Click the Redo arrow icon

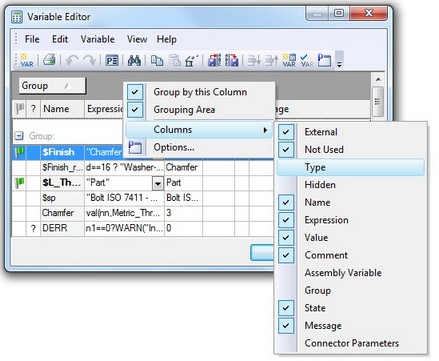point(89,60)
